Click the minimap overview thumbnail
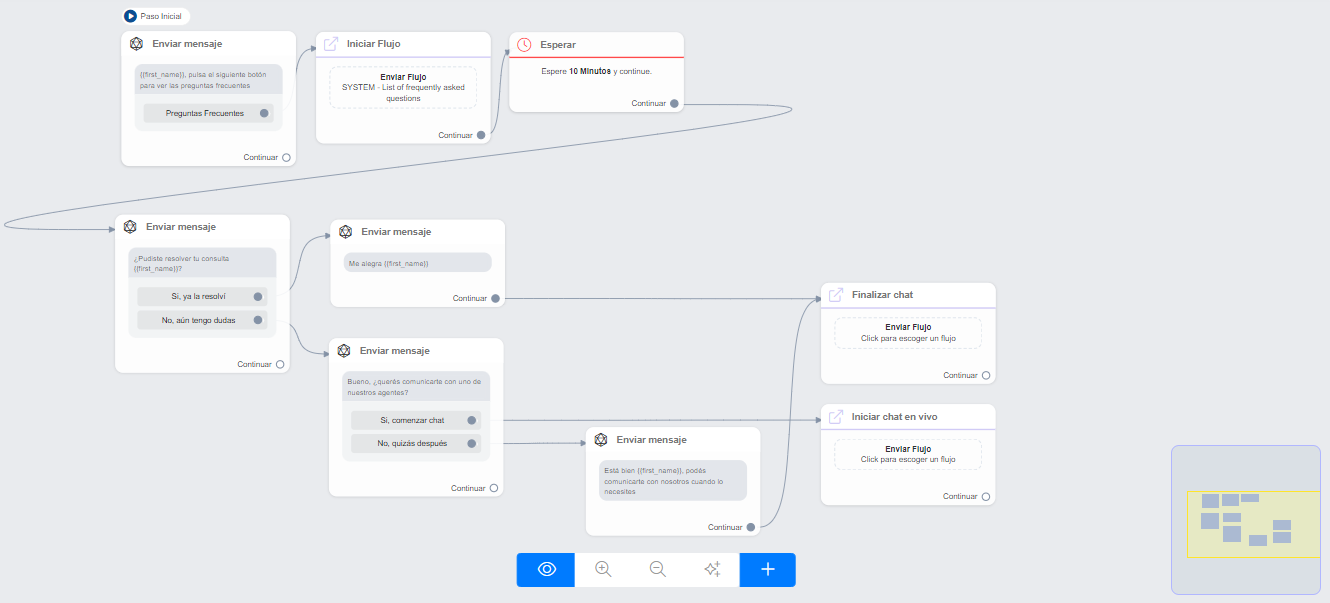Image resolution: width=1330 pixels, height=603 pixels. click(1245, 520)
